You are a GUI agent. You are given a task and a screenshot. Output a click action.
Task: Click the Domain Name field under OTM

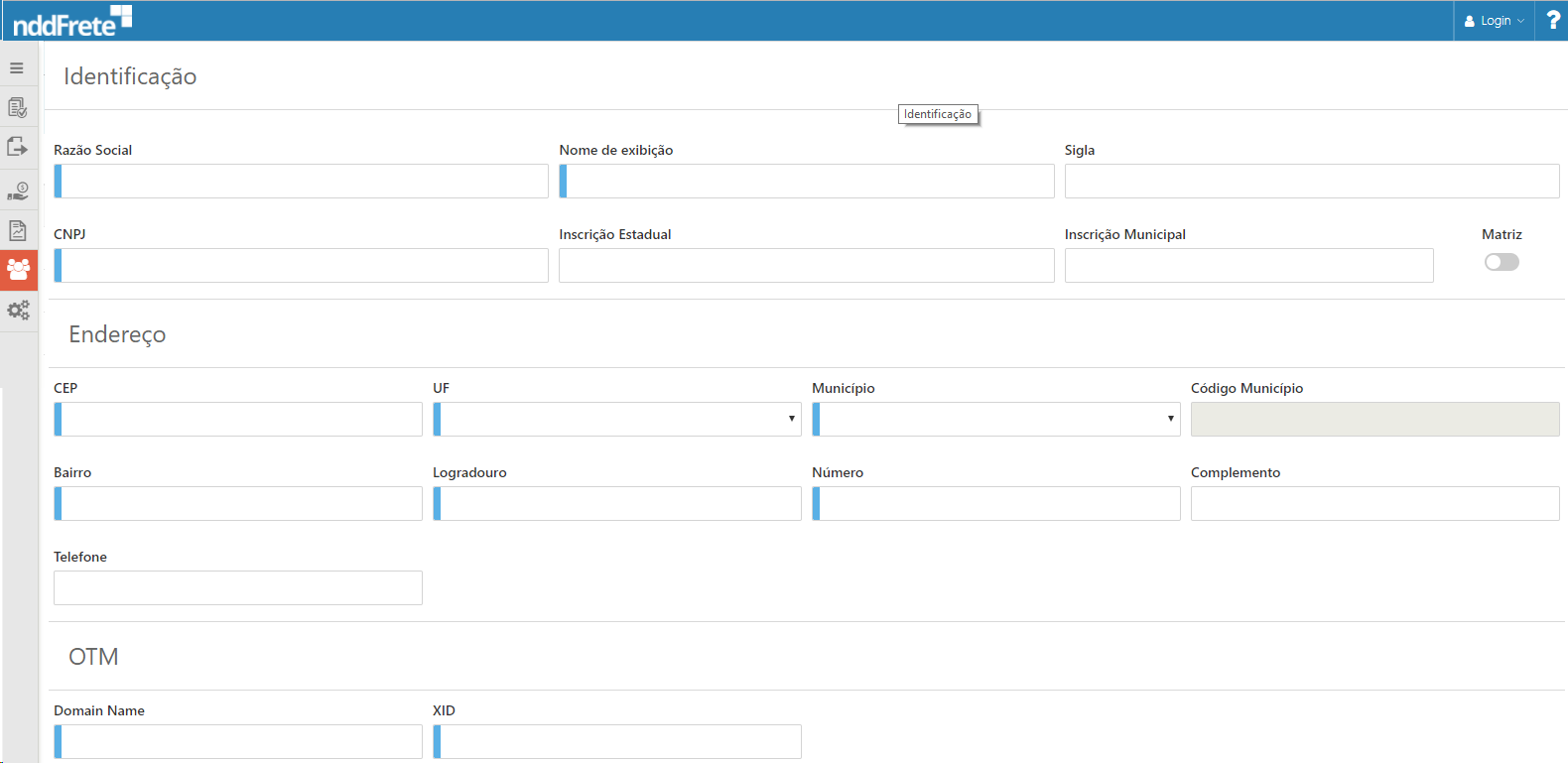click(238, 742)
